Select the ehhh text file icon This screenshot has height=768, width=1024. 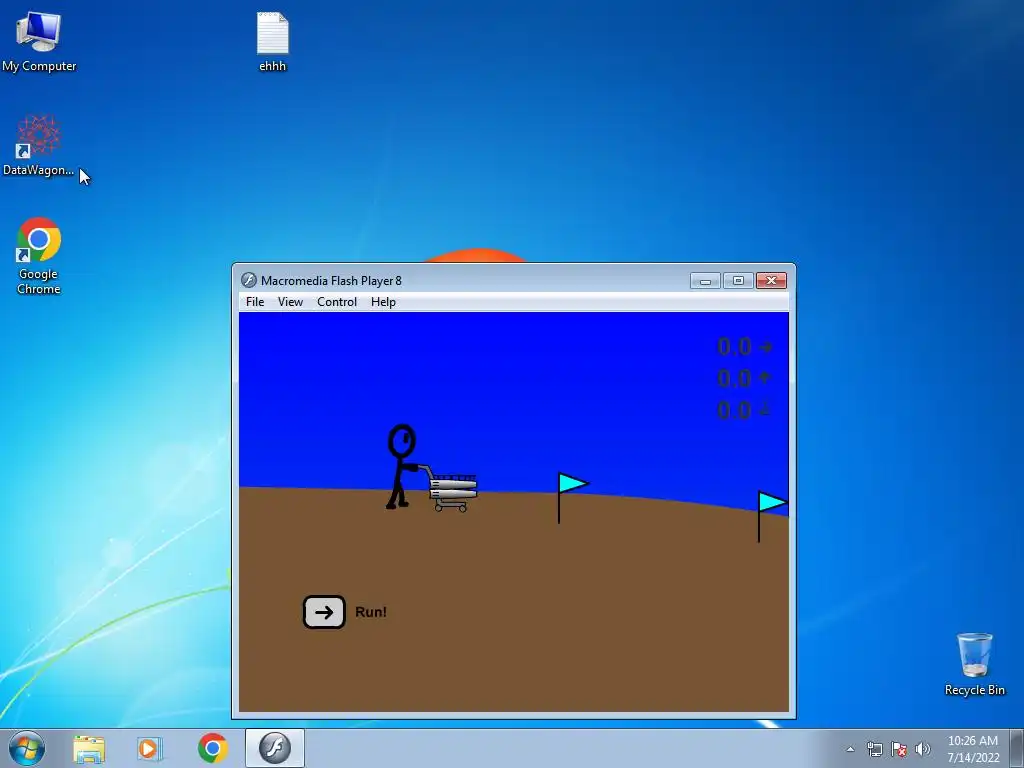click(272, 42)
